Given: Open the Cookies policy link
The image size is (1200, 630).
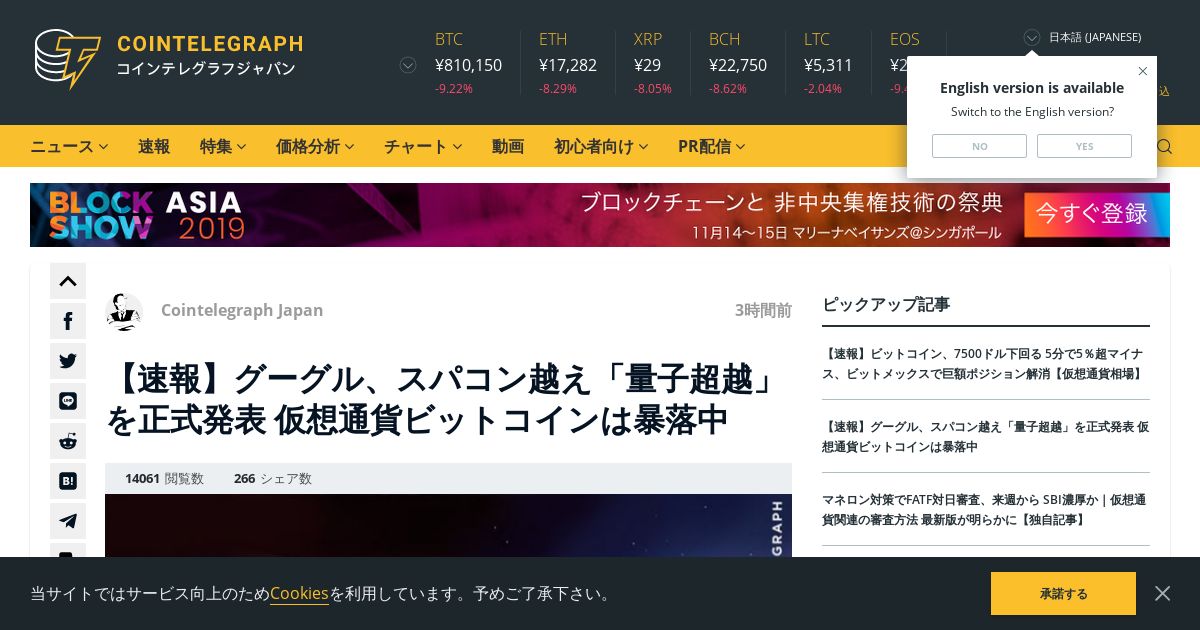Looking at the screenshot, I should coord(299,593).
